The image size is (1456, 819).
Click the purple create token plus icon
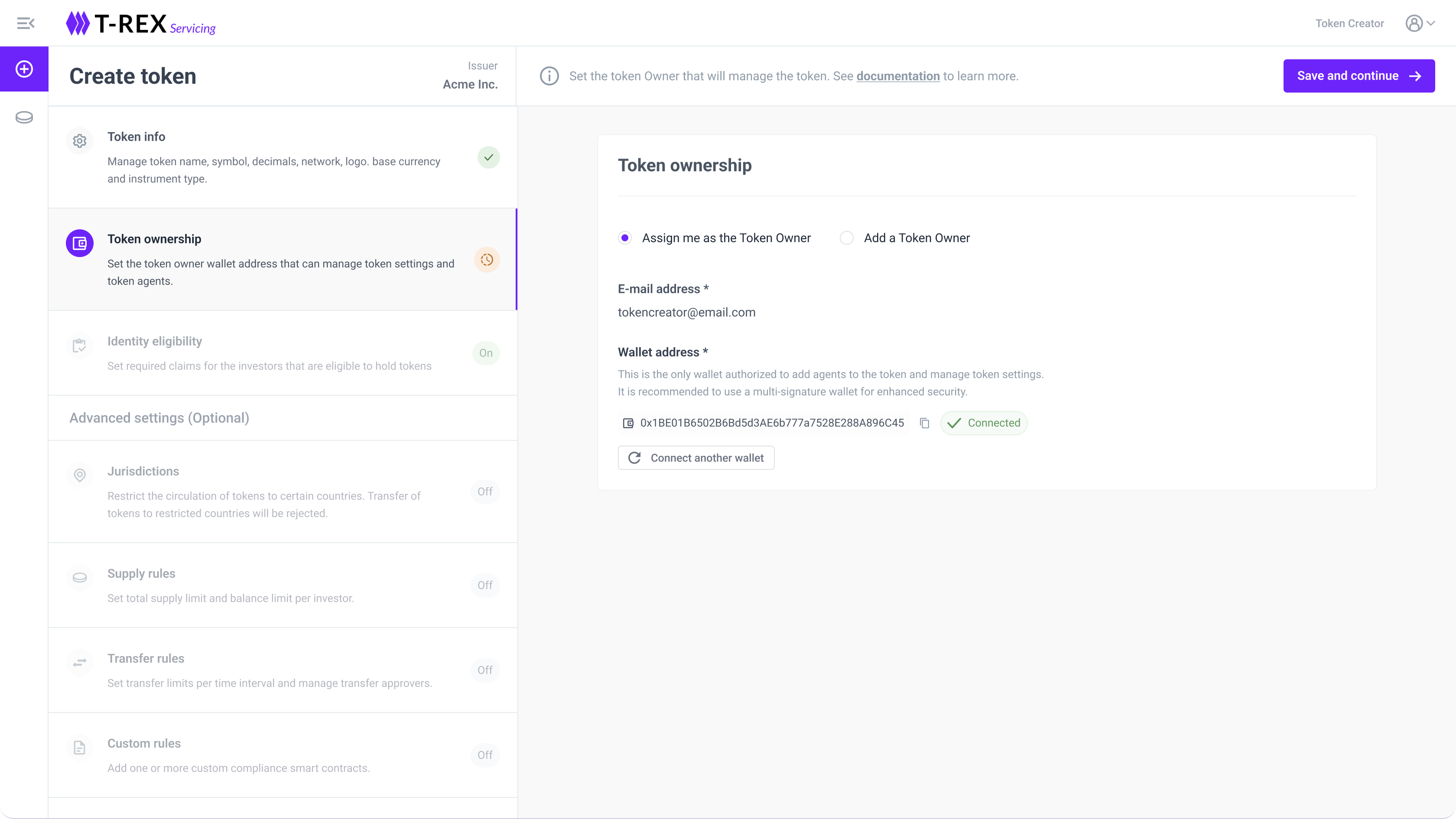tap(24, 69)
